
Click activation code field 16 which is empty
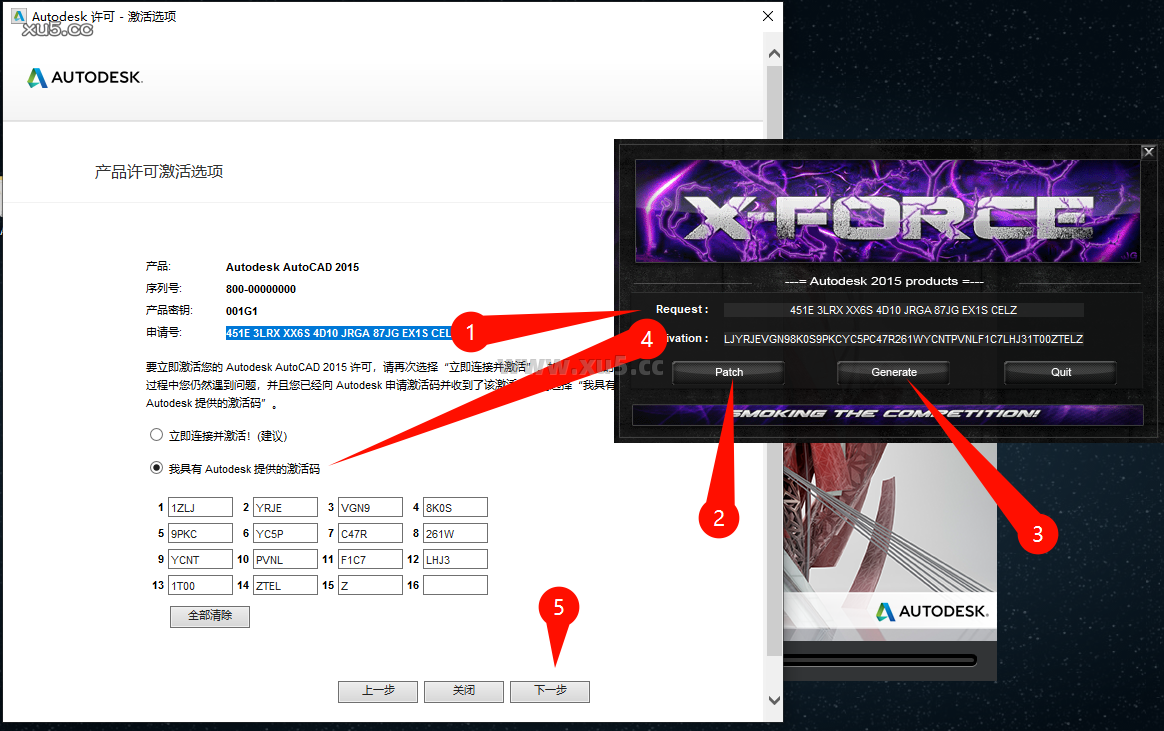455,584
